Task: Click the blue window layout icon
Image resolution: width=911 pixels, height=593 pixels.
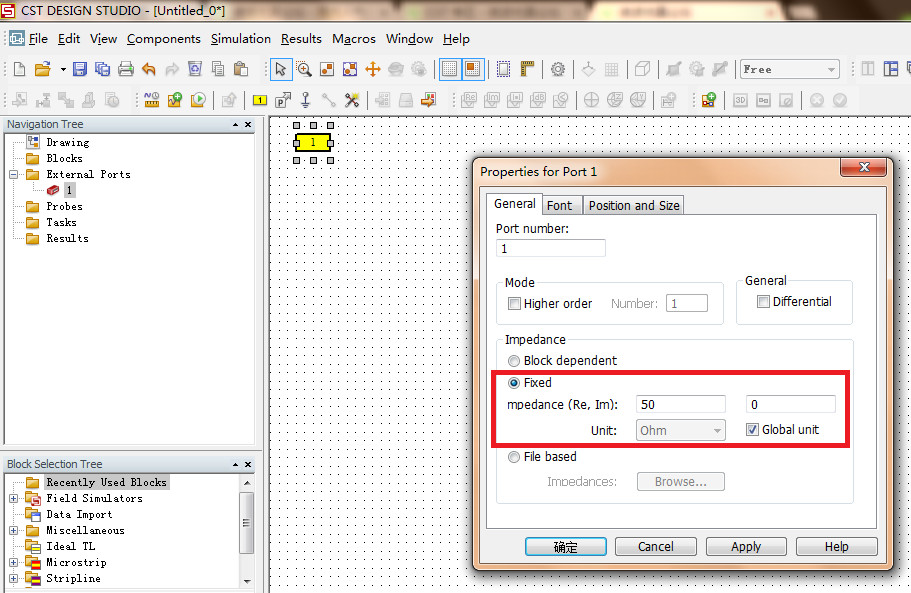Action: (891, 70)
